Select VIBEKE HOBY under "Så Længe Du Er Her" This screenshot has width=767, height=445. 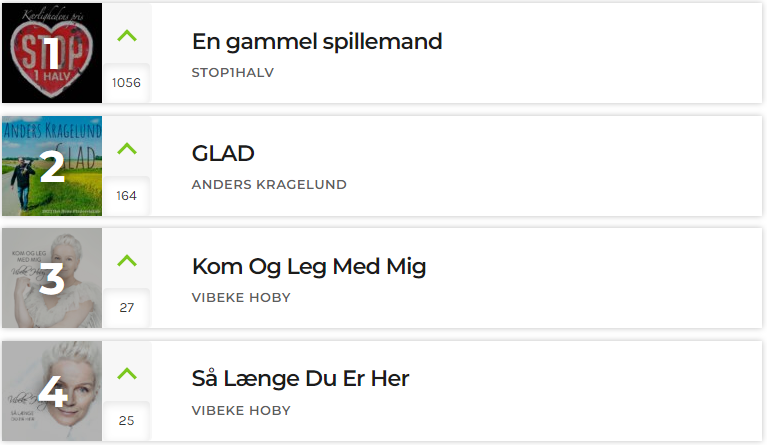[x=241, y=410]
